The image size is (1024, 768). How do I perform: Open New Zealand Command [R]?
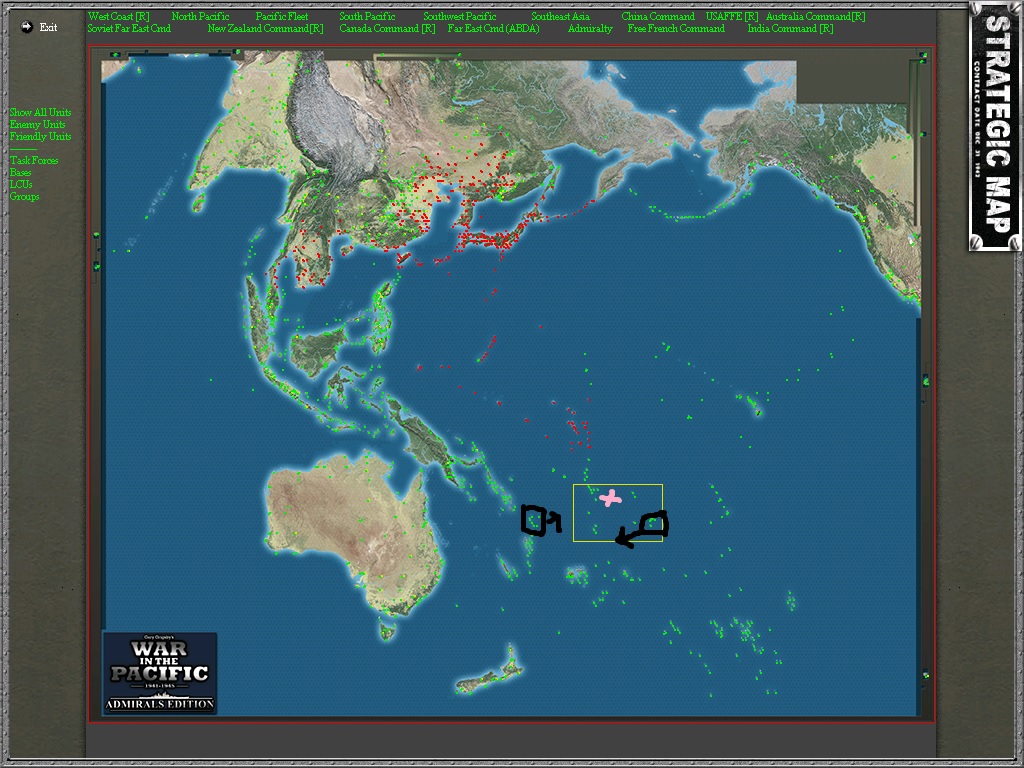(x=266, y=29)
